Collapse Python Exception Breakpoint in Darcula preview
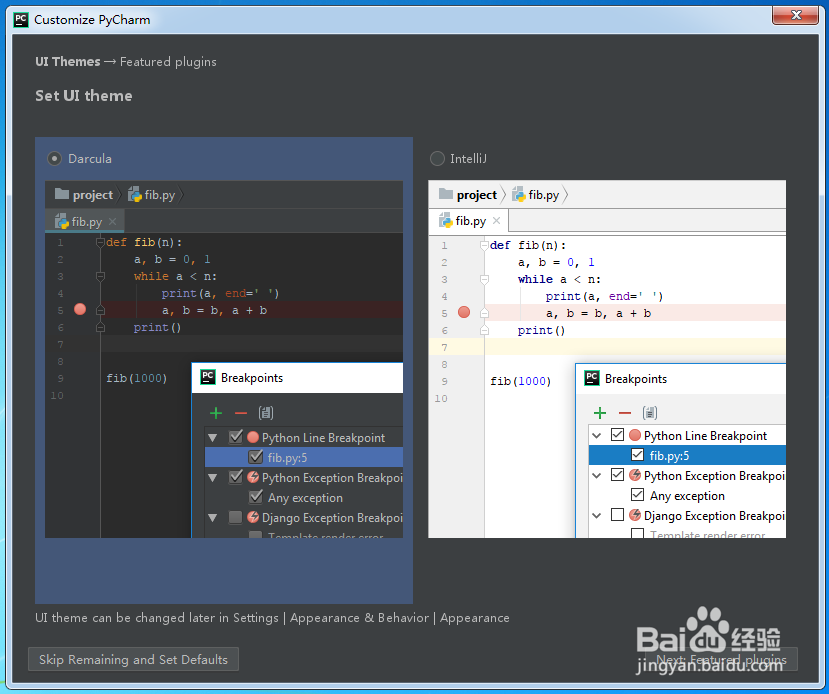Screen dimensions: 829x694 213,478
